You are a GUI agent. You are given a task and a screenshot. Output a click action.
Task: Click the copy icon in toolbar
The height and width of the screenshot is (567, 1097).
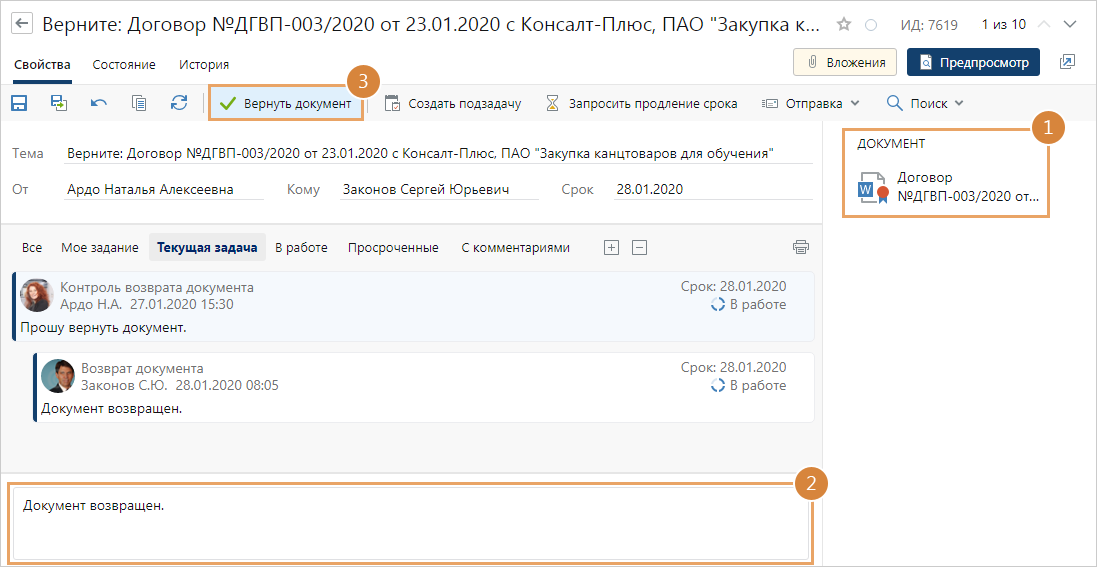pos(139,103)
